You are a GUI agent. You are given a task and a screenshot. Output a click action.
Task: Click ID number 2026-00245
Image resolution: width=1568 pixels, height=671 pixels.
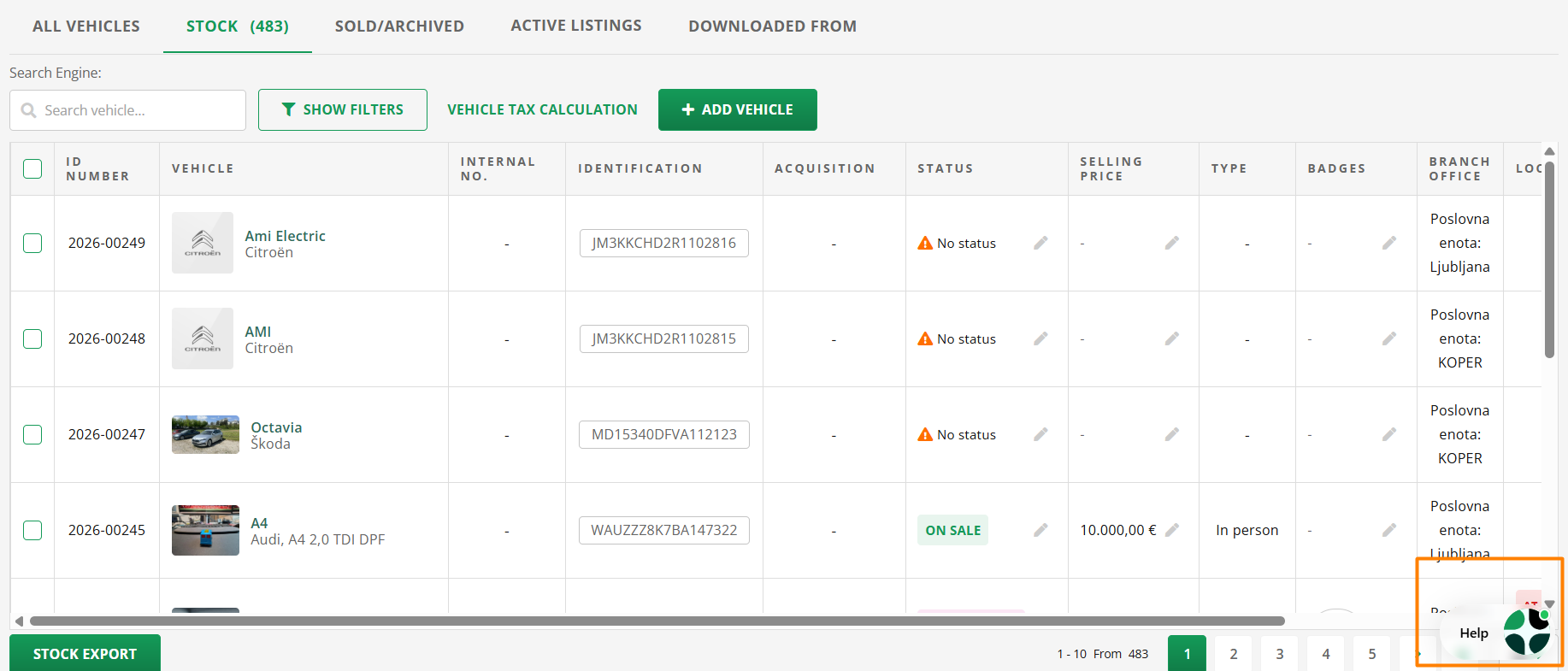(107, 530)
